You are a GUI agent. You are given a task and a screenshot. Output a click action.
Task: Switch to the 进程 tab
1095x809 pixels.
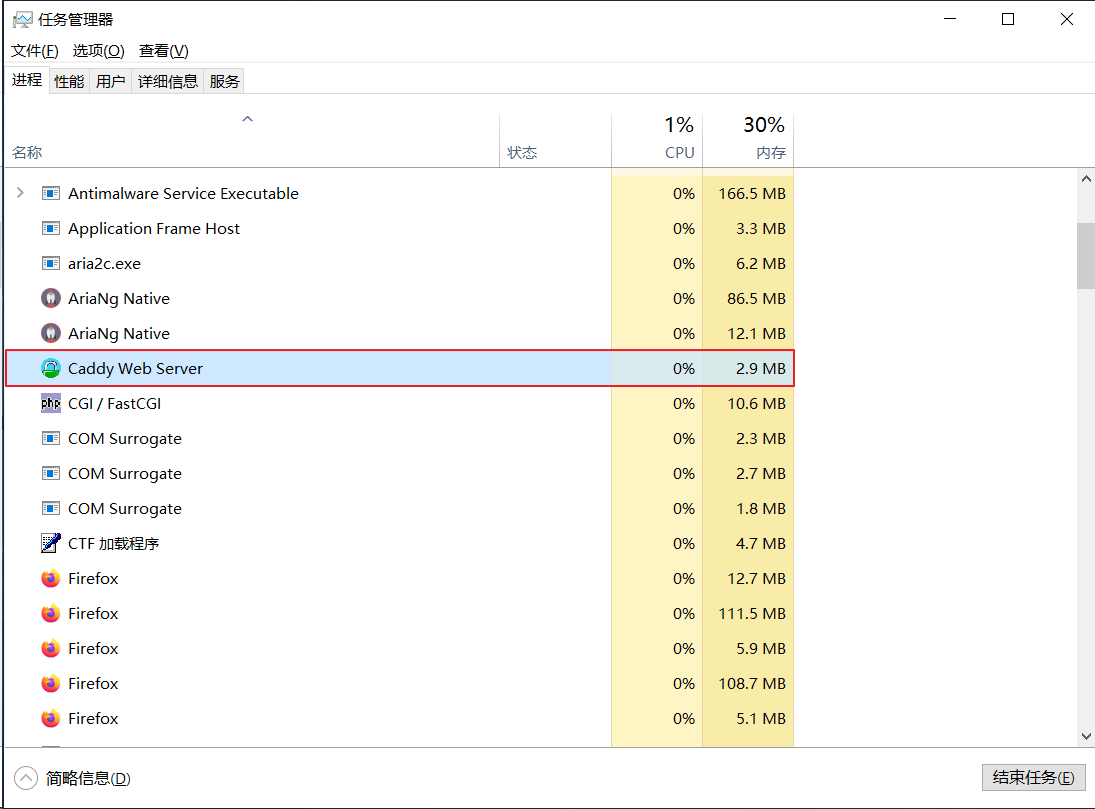pos(27,80)
